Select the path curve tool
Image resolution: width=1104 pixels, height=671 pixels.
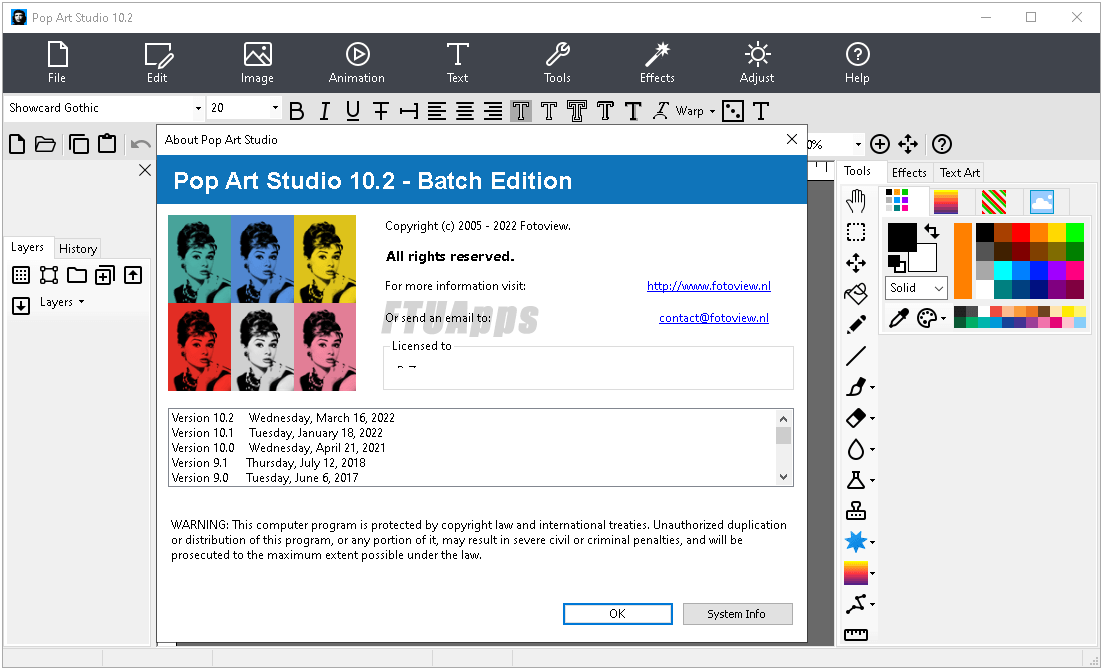pos(855,603)
